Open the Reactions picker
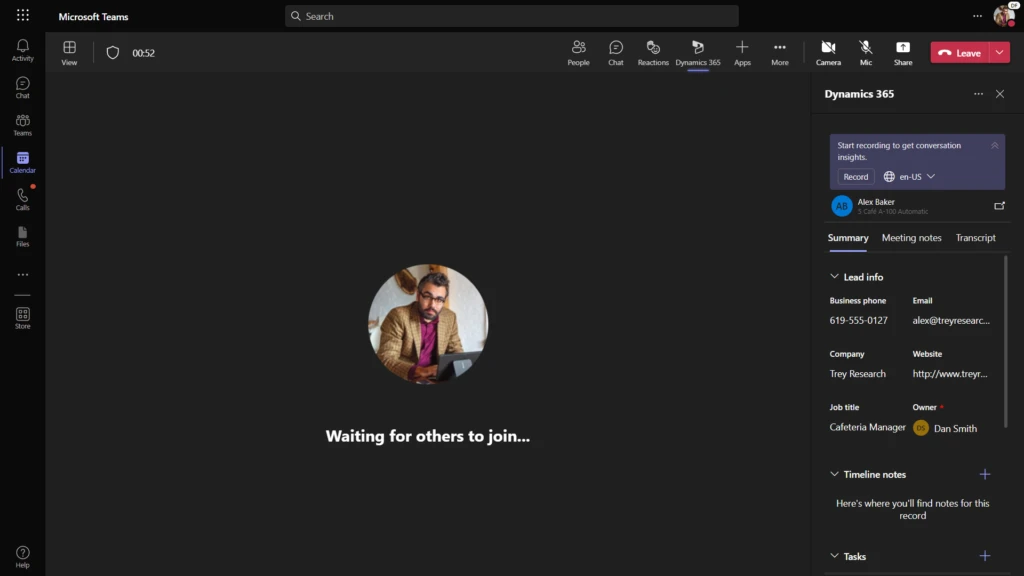The width and height of the screenshot is (1024, 576). 653,52
